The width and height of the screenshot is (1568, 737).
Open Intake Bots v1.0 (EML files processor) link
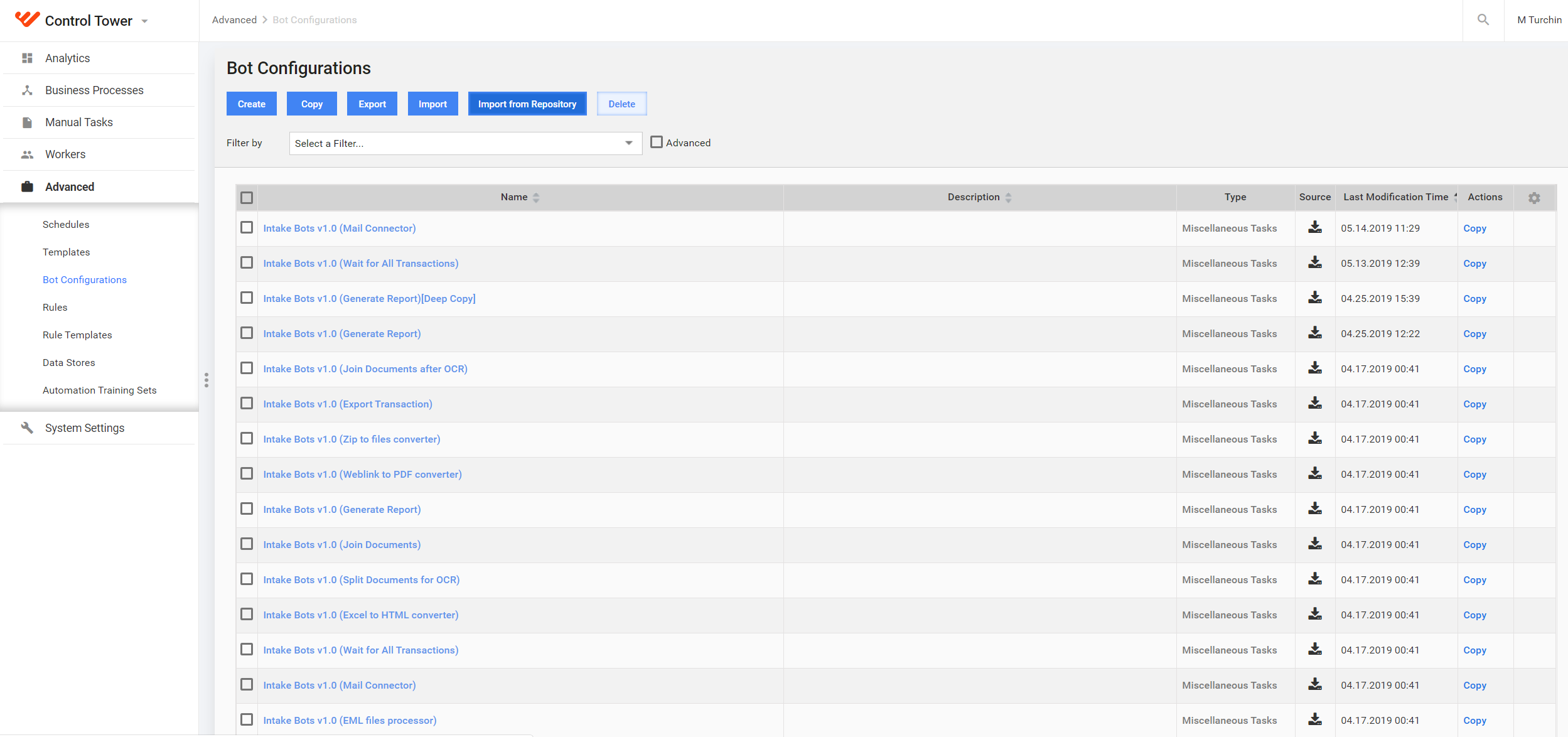pos(350,721)
